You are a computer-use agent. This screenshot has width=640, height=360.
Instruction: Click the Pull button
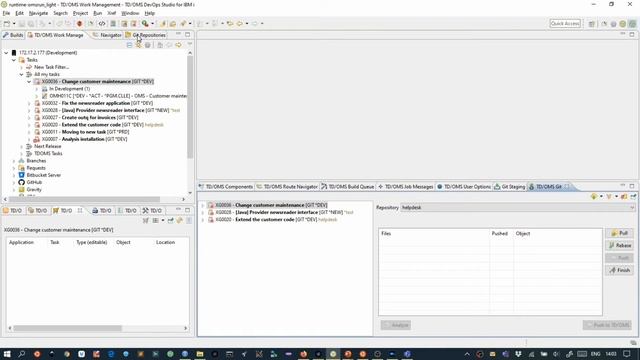pyautogui.click(x=619, y=233)
